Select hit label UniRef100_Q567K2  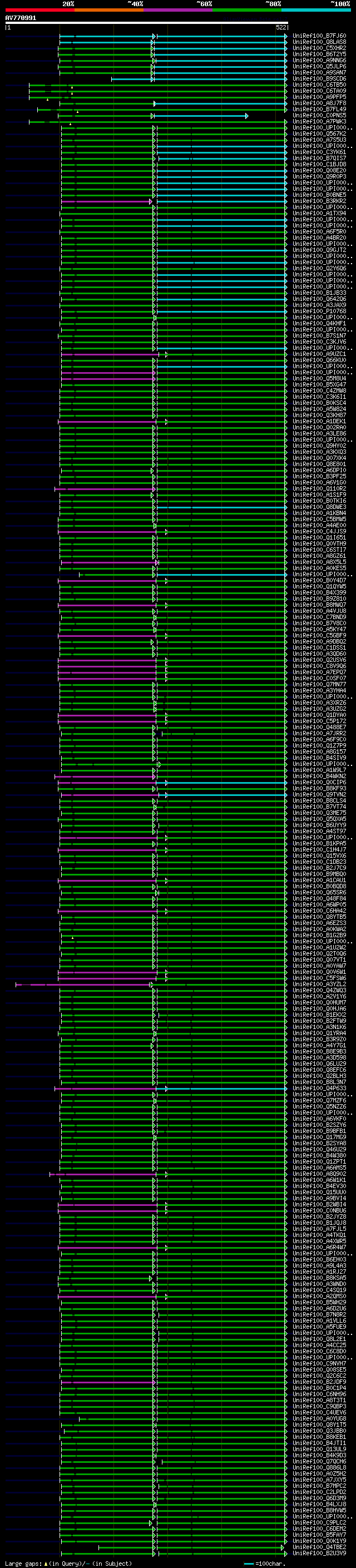(319, 133)
